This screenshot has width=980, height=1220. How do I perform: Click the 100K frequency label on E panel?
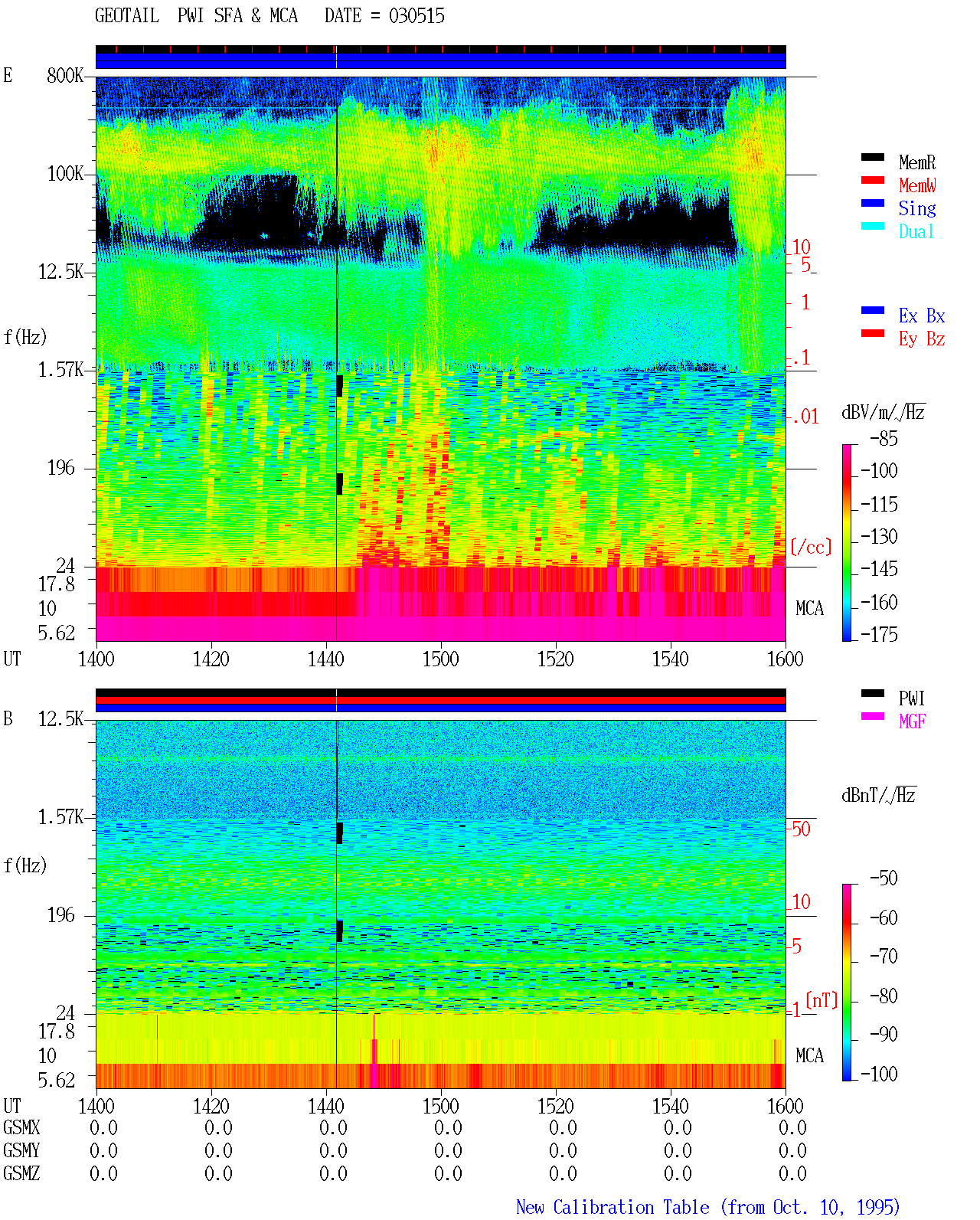(65, 174)
